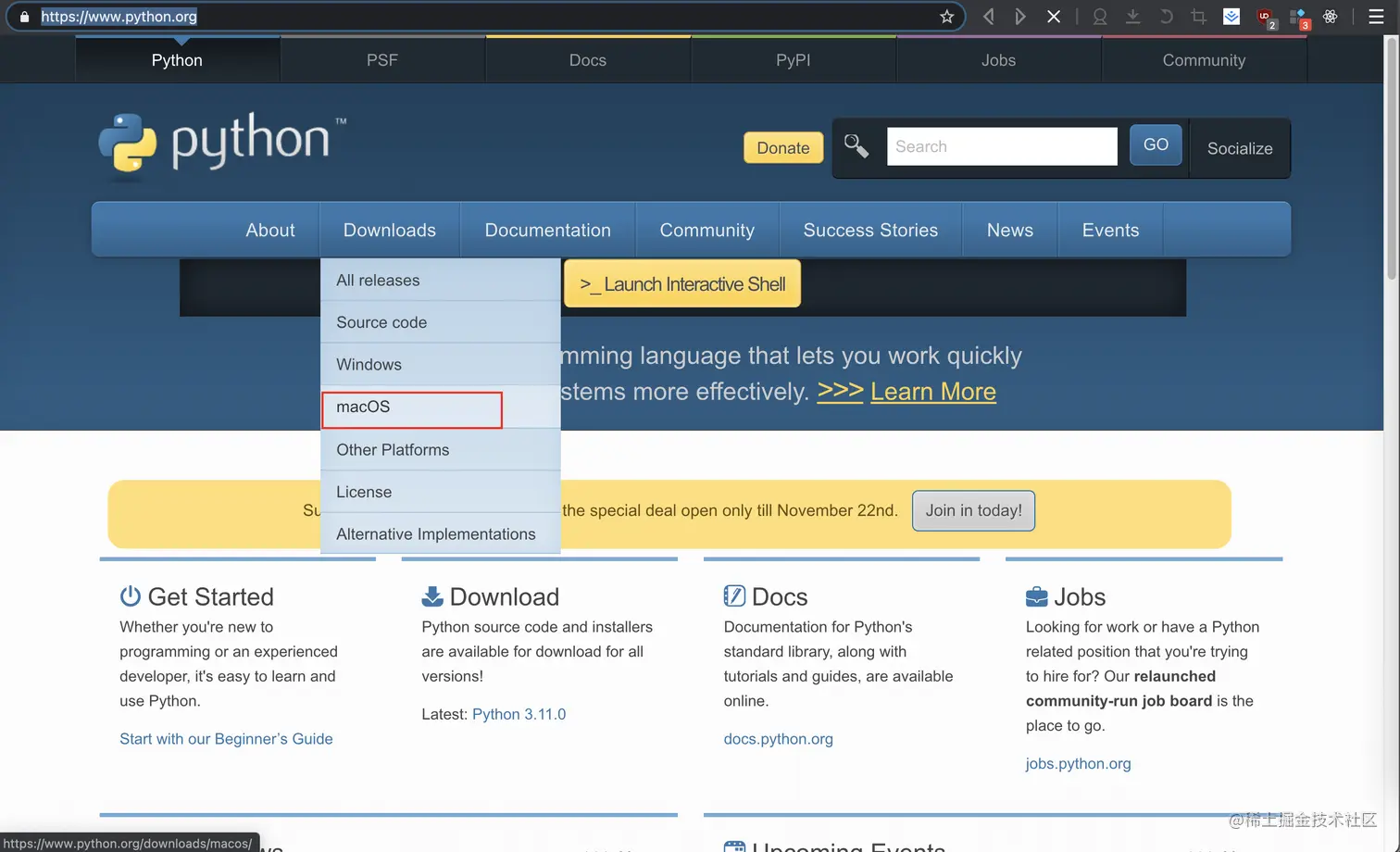Choose All releases from Downloads menu

441,280
